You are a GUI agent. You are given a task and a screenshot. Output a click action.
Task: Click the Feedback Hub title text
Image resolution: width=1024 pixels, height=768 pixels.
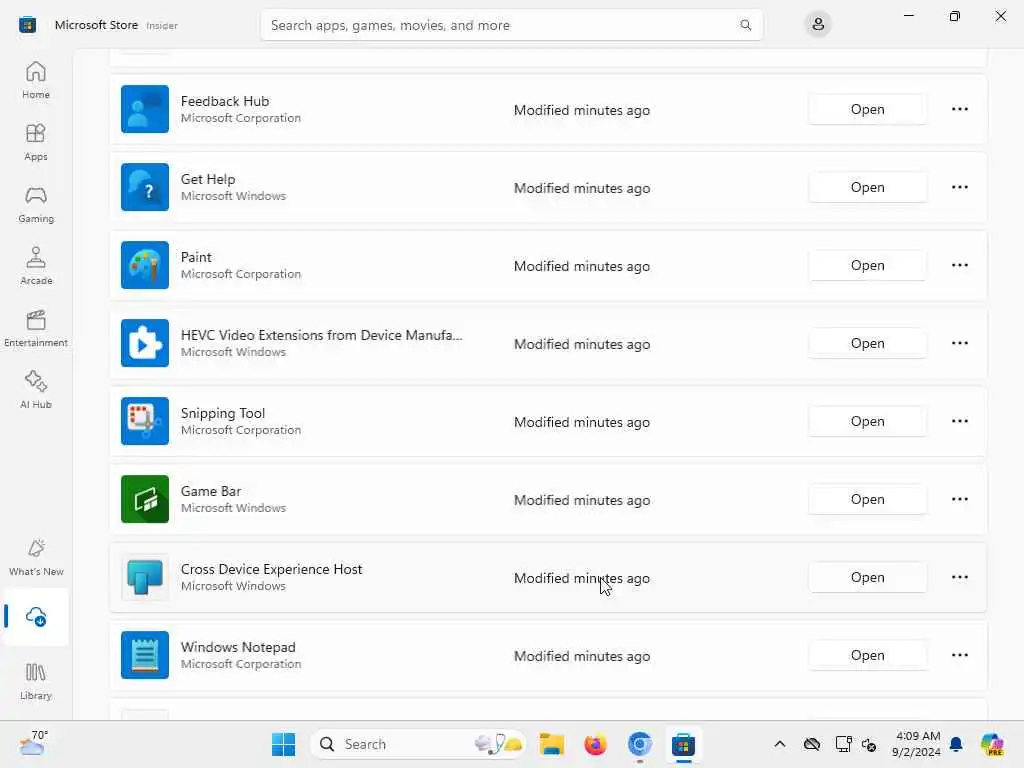pos(225,101)
